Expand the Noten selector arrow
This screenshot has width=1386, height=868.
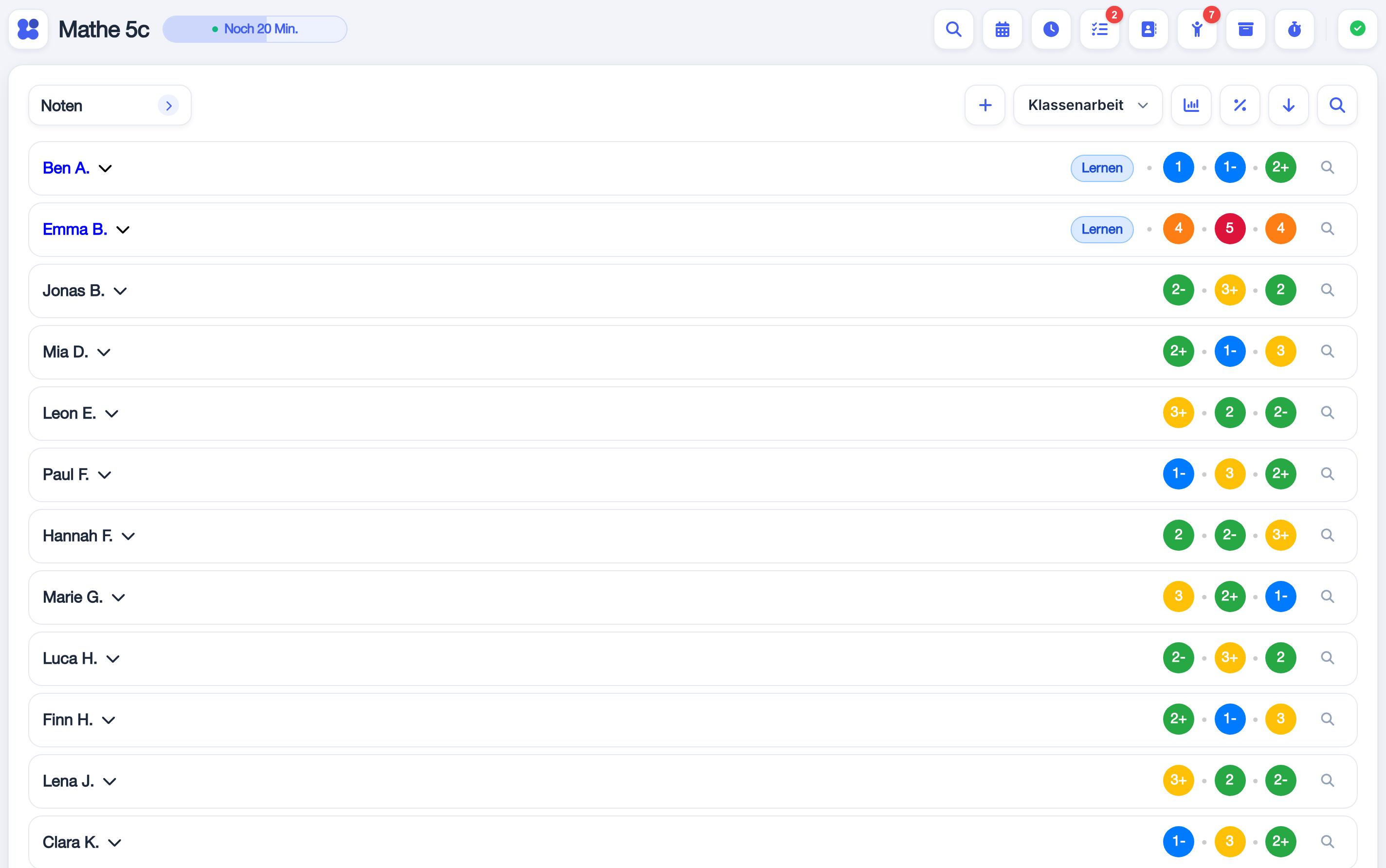(168, 106)
